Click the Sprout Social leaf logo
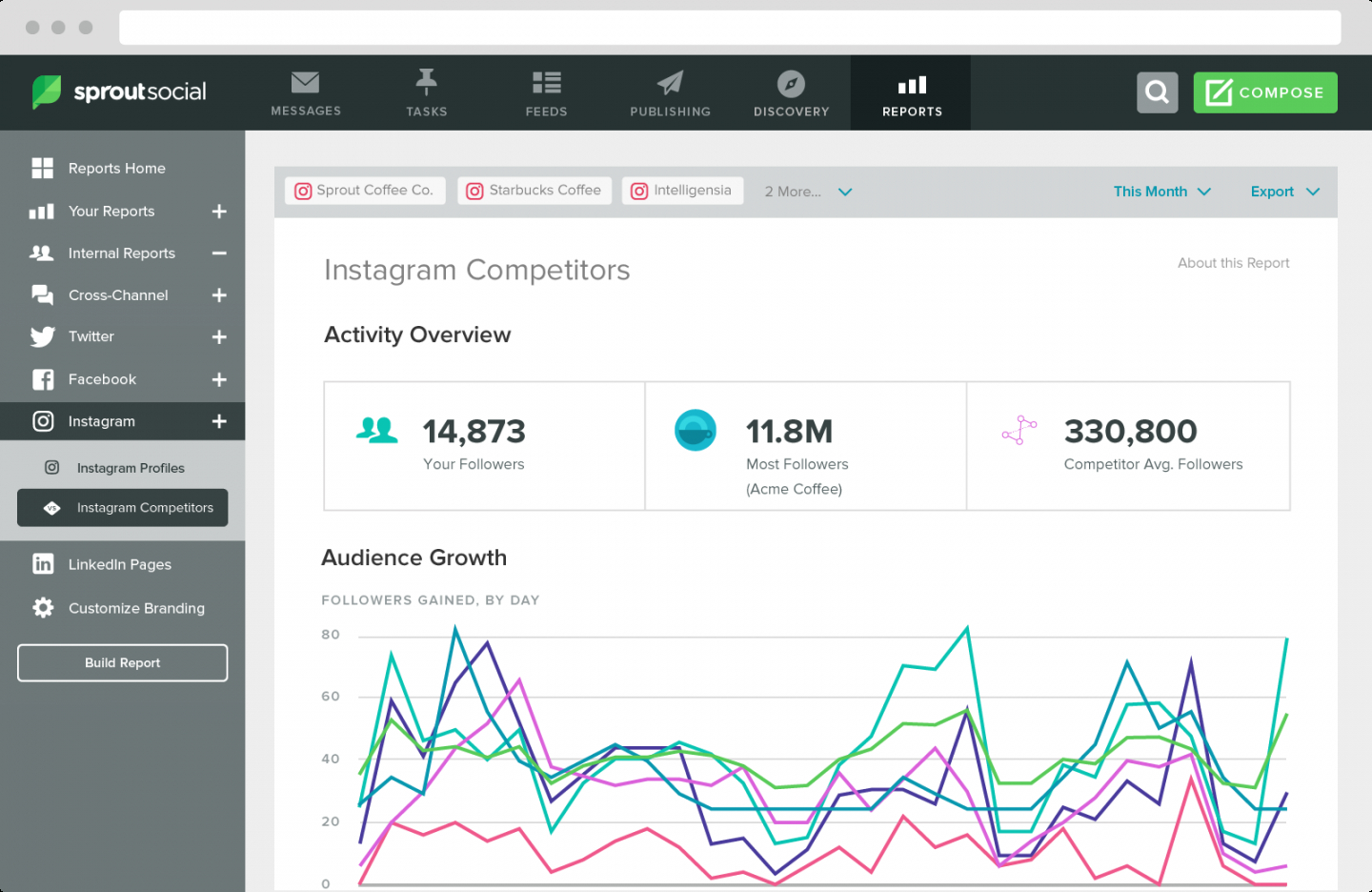The width and height of the screenshot is (1372, 892). pos(46,91)
